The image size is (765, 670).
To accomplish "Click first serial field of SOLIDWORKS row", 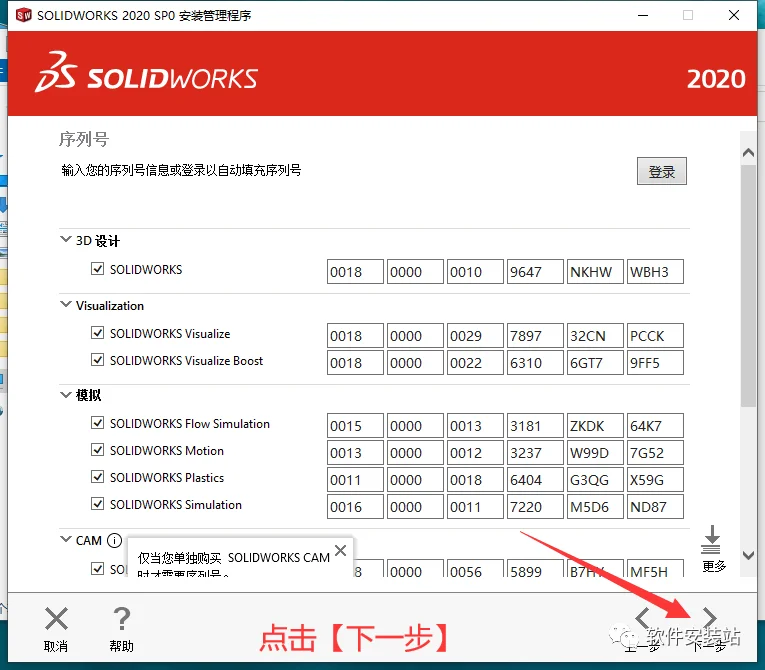I will point(355,271).
